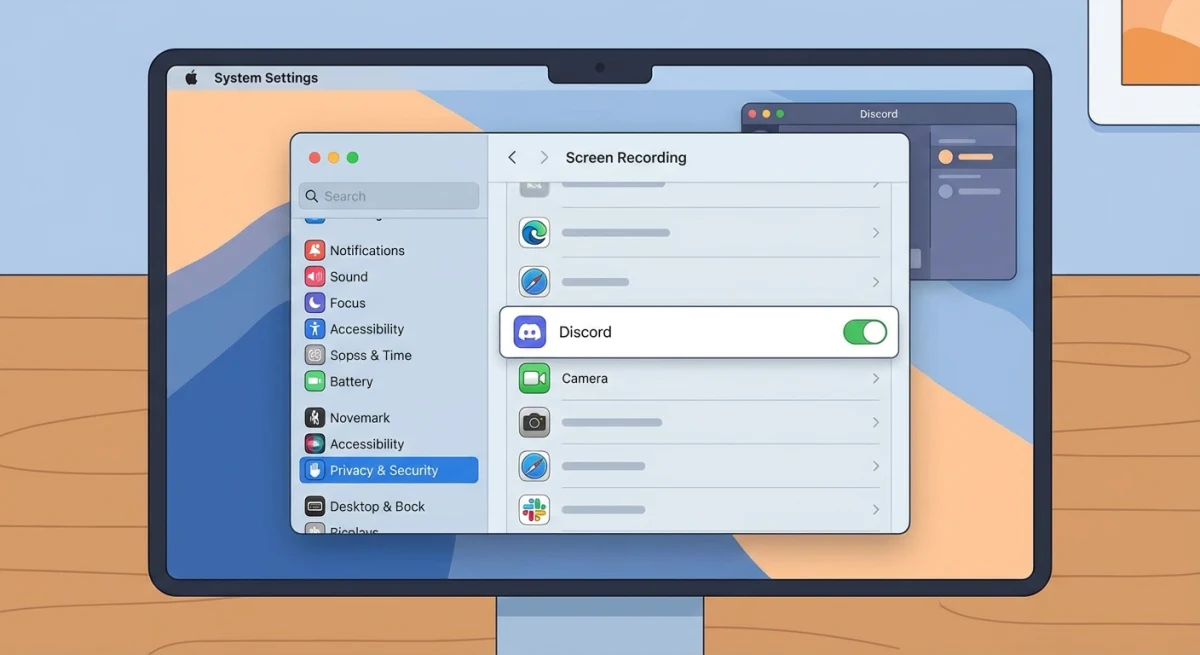Click the Notifications bell icon in sidebar
1200x655 pixels.
pos(315,250)
